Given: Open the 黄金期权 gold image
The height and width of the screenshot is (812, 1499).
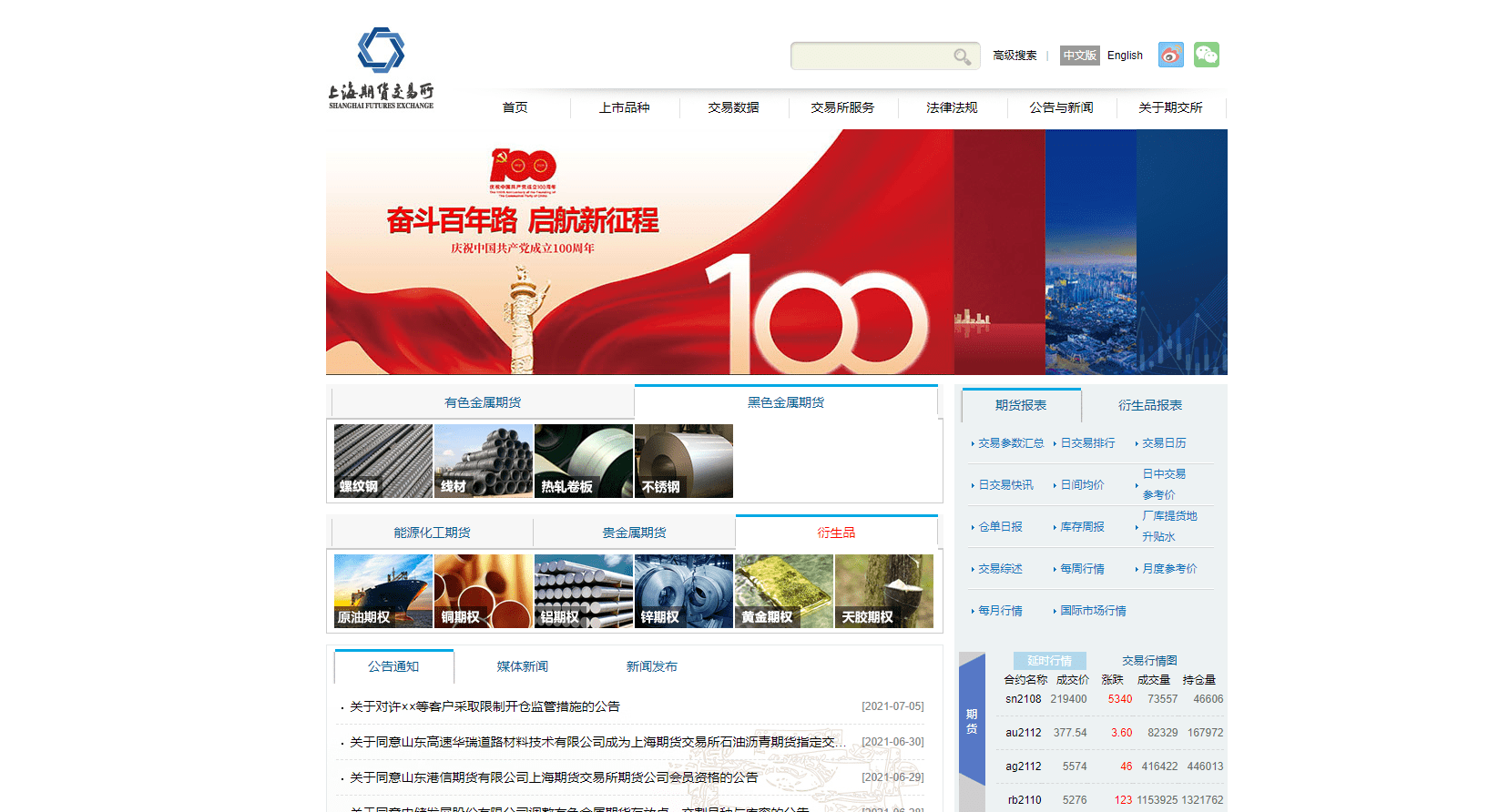Looking at the screenshot, I should click(x=784, y=591).
